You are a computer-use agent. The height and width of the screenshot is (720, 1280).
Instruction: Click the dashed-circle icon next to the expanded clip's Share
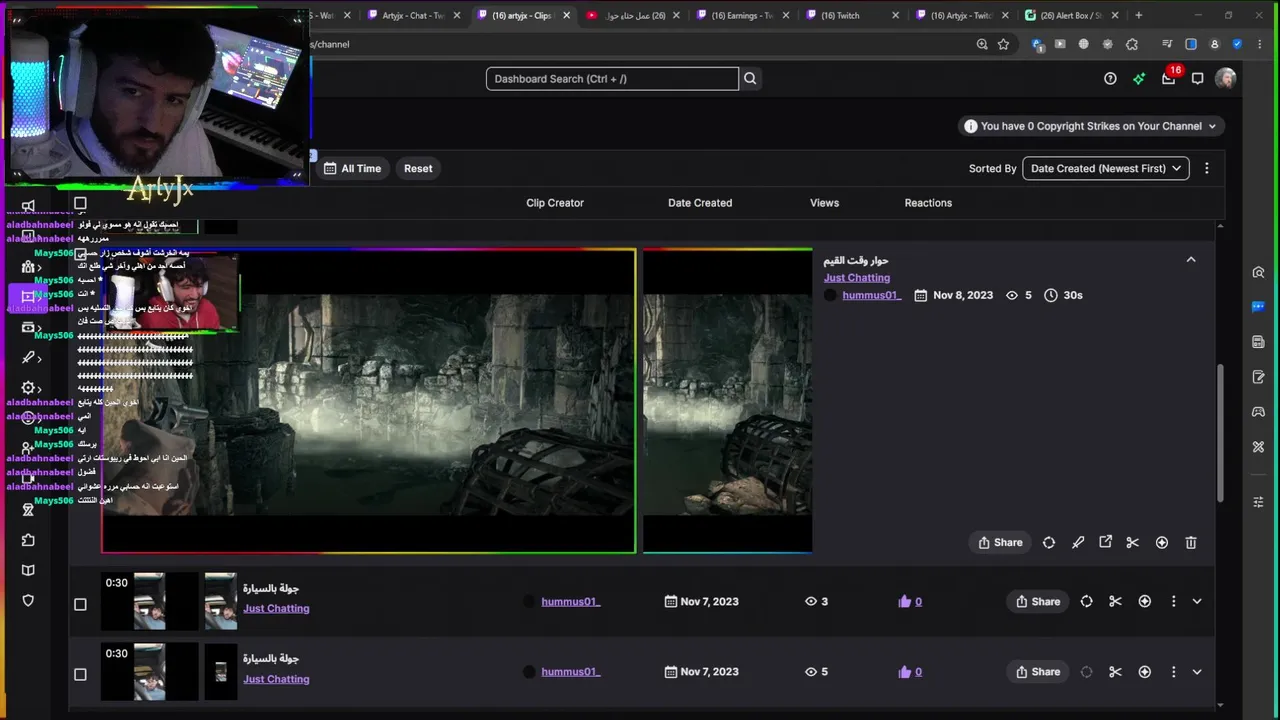coord(1048,542)
